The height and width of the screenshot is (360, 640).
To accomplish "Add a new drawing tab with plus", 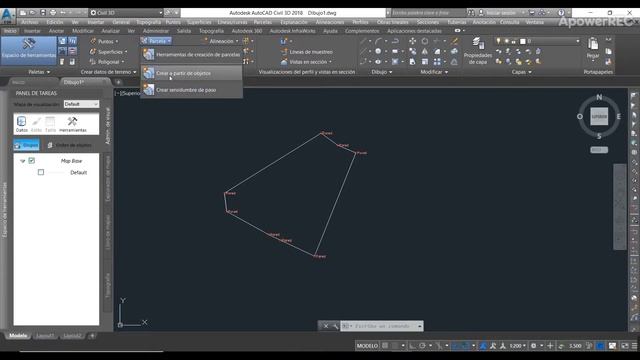I will (118, 82).
